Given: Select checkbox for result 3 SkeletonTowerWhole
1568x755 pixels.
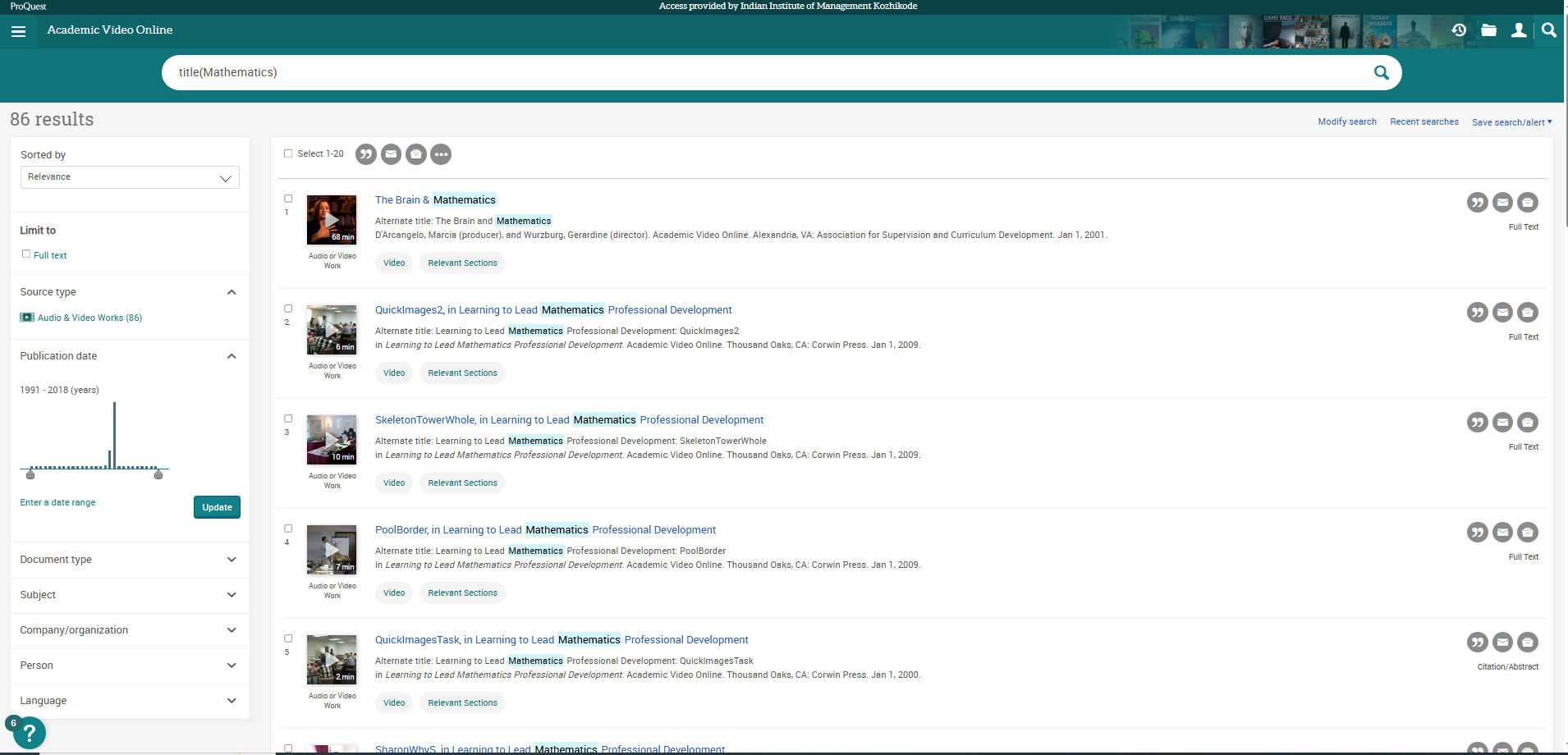Looking at the screenshot, I should pos(288,419).
